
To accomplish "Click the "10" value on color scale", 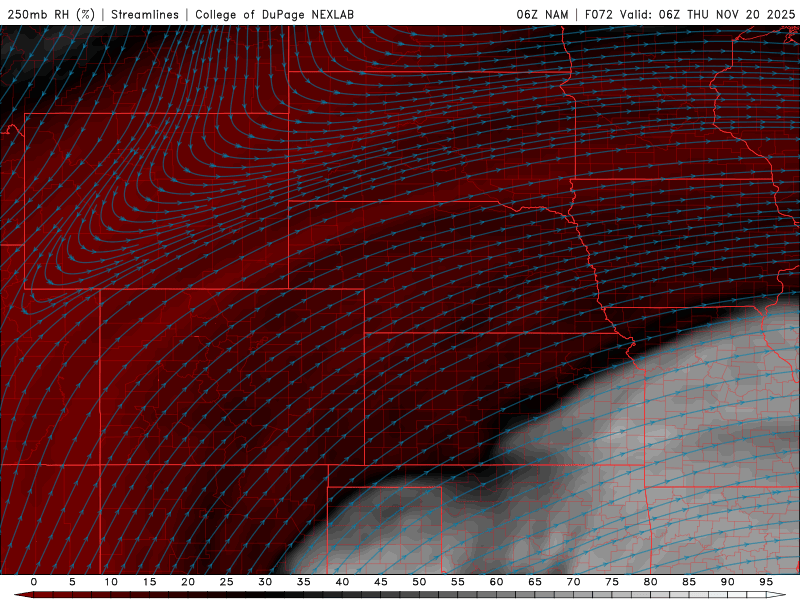I will [x=111, y=582].
